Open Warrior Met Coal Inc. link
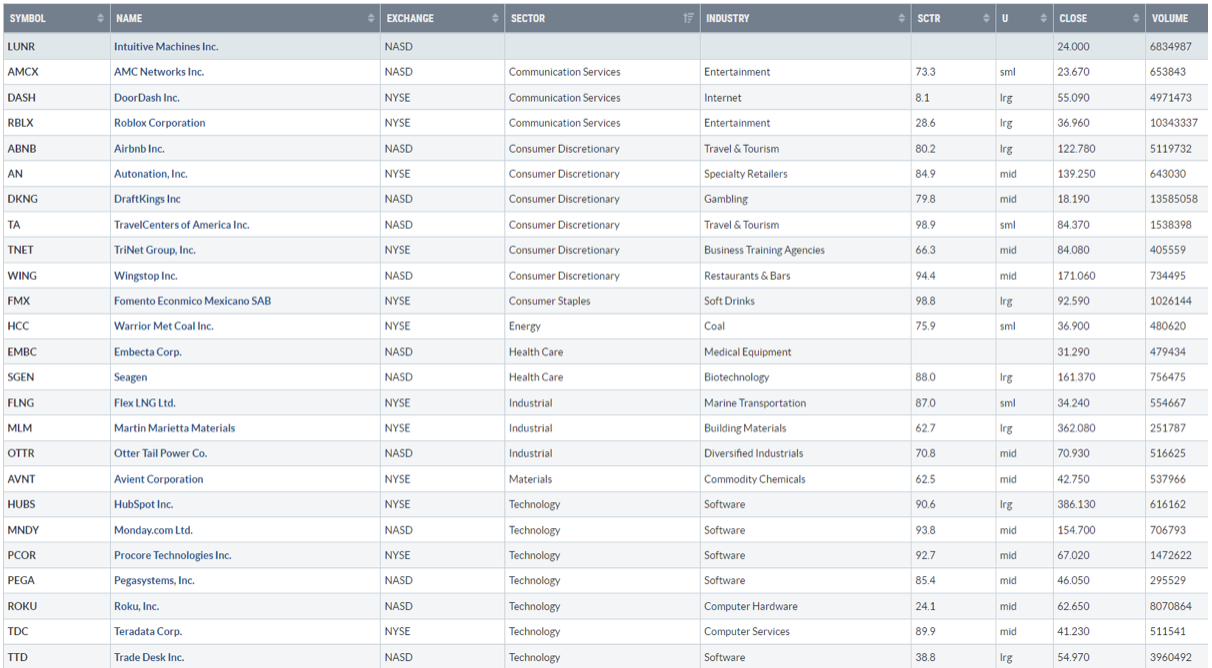The height and width of the screenshot is (668, 1212). 164,326
